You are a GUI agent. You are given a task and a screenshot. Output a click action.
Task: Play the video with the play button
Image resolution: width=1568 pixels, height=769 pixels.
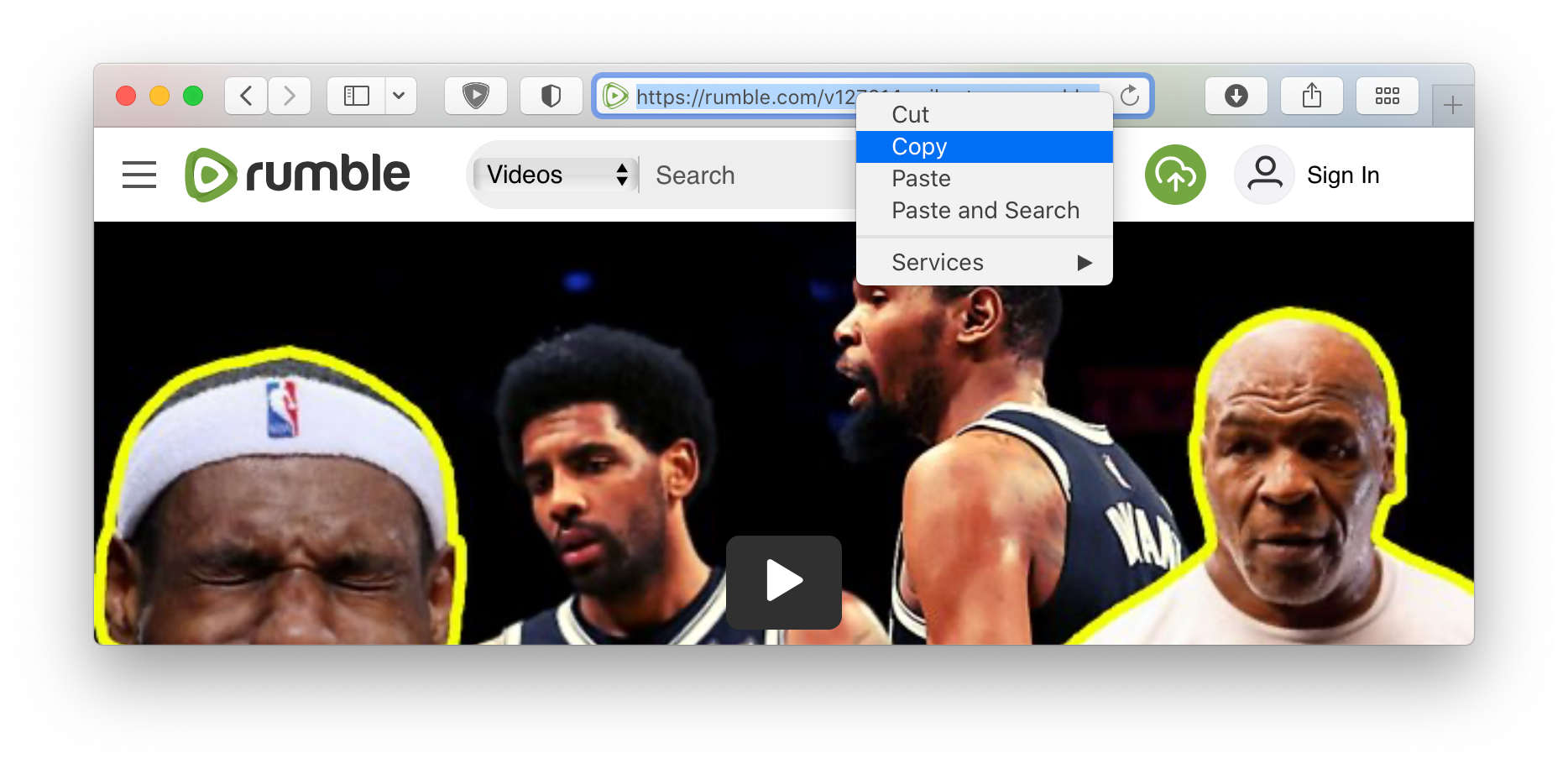click(x=783, y=581)
